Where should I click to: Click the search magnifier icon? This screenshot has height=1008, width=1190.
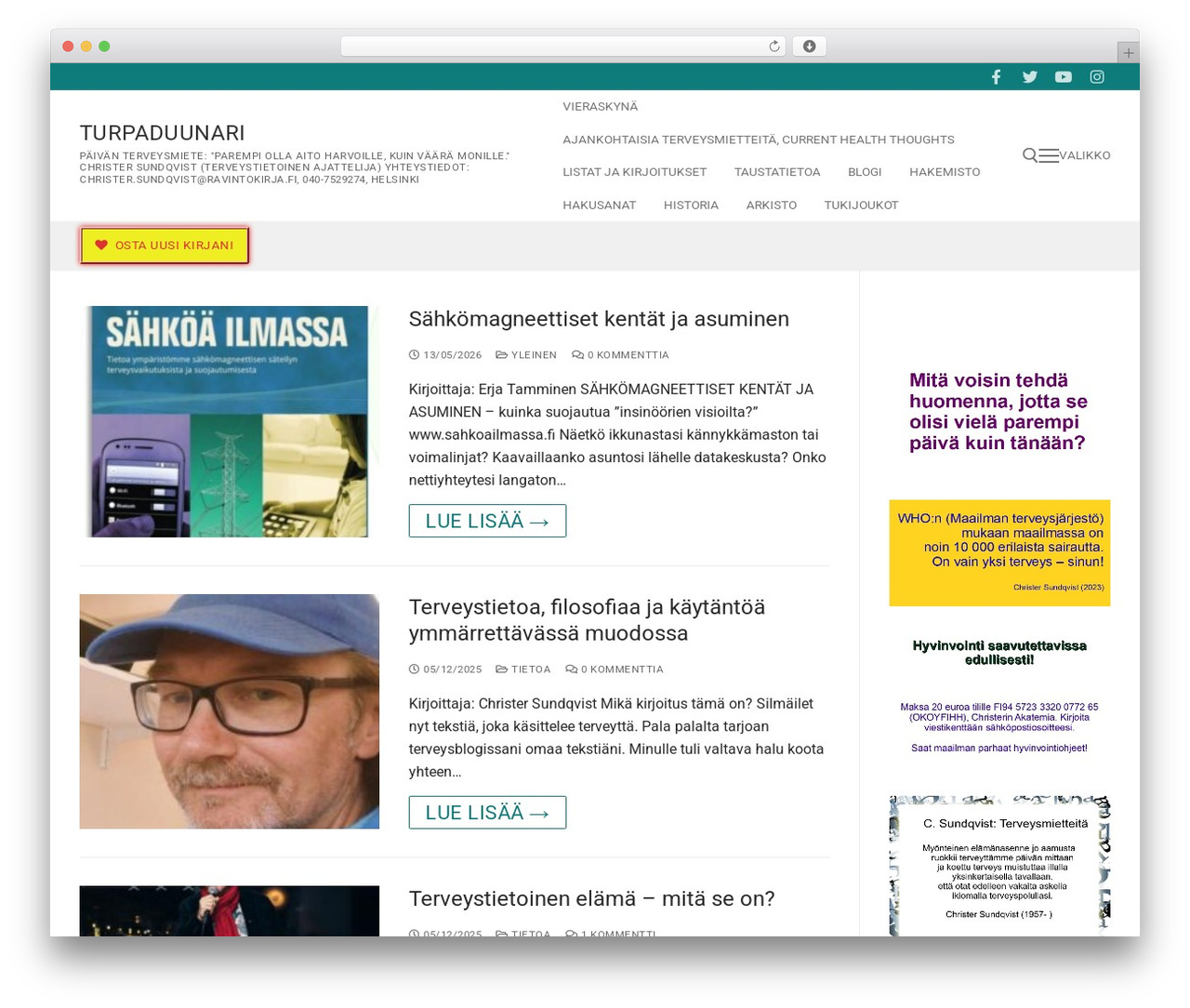pos(1030,155)
